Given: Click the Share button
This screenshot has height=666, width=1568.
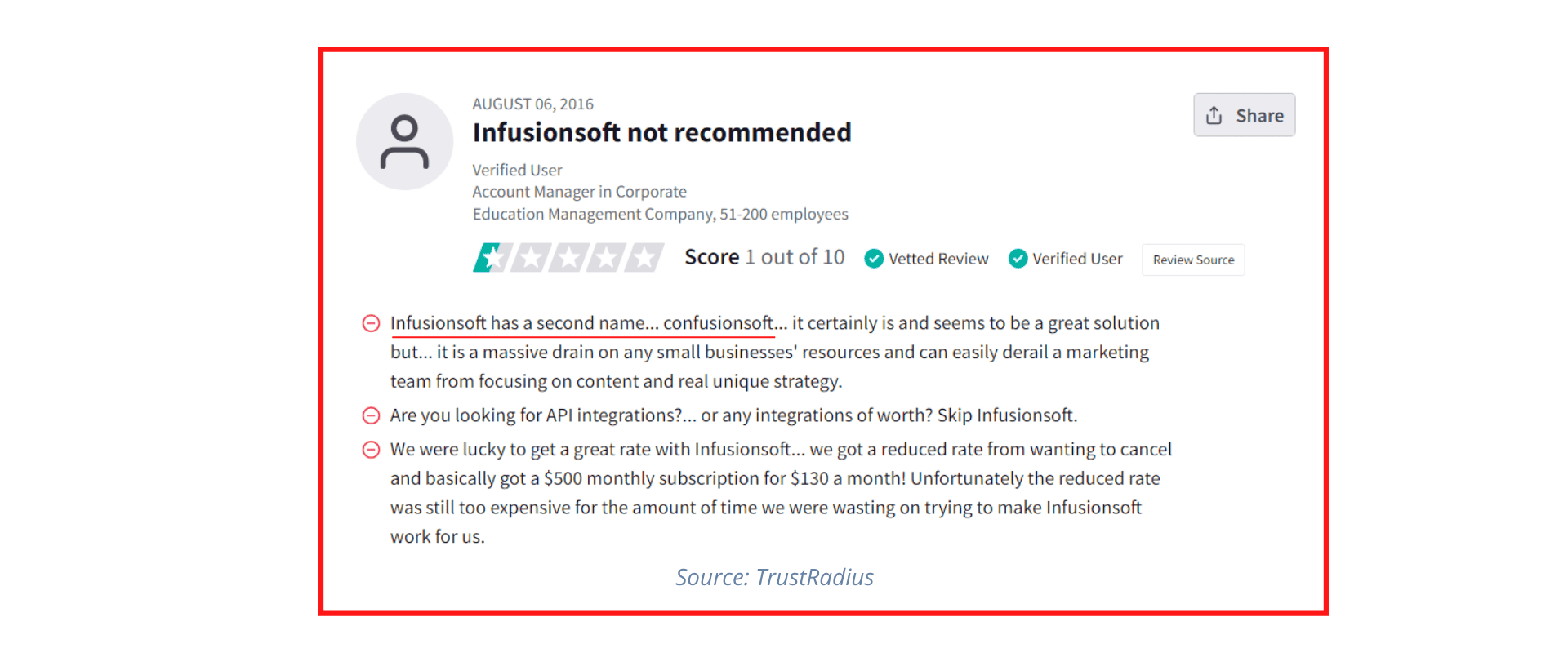Looking at the screenshot, I should pos(1244,115).
